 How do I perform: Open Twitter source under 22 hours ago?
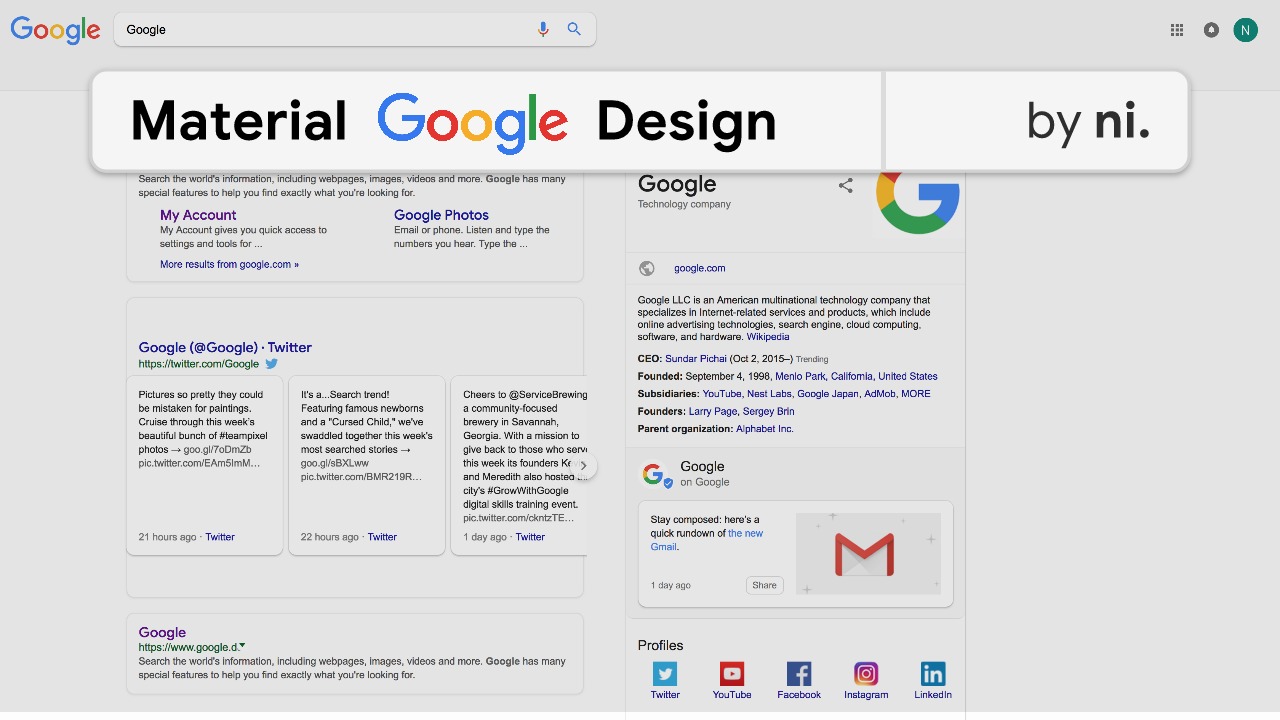pos(382,537)
